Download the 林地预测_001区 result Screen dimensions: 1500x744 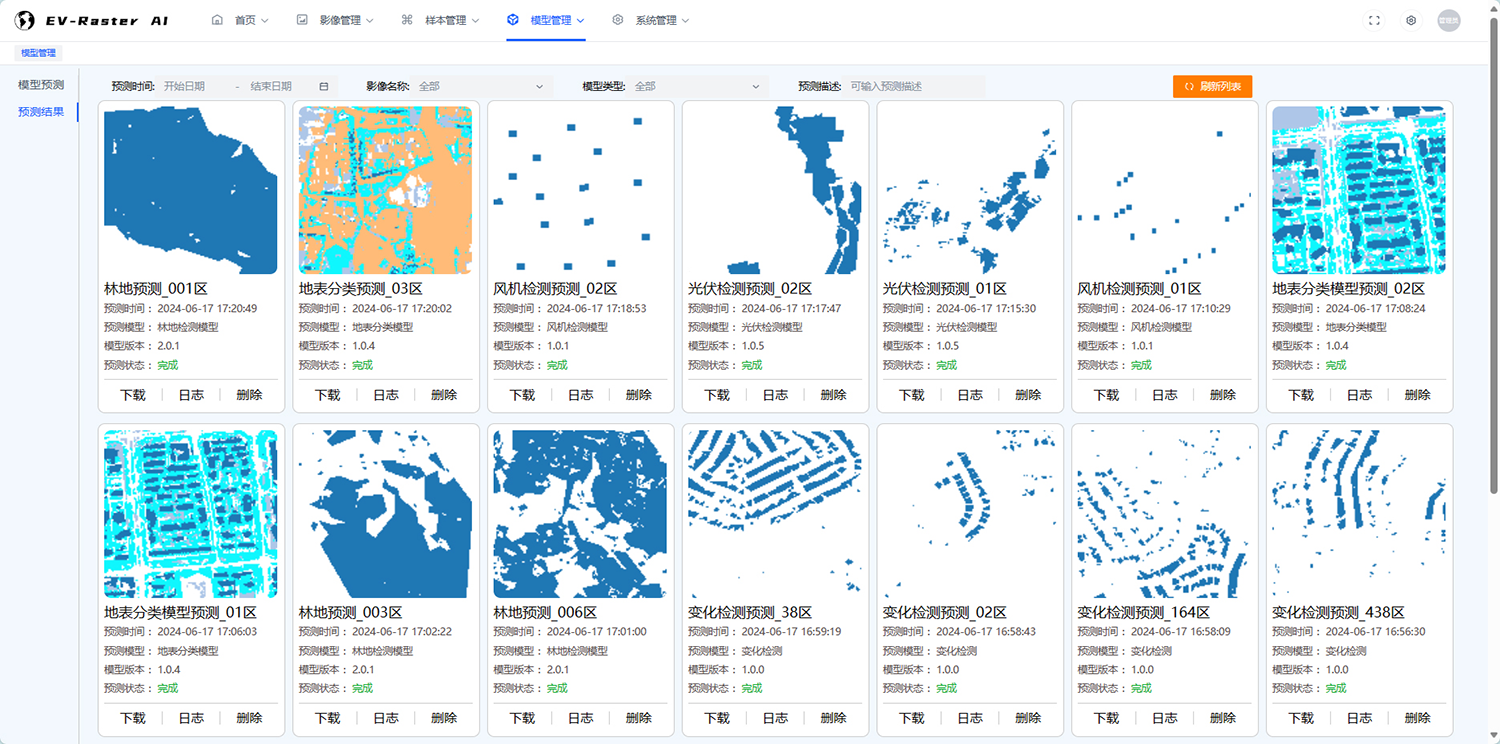(x=133, y=395)
